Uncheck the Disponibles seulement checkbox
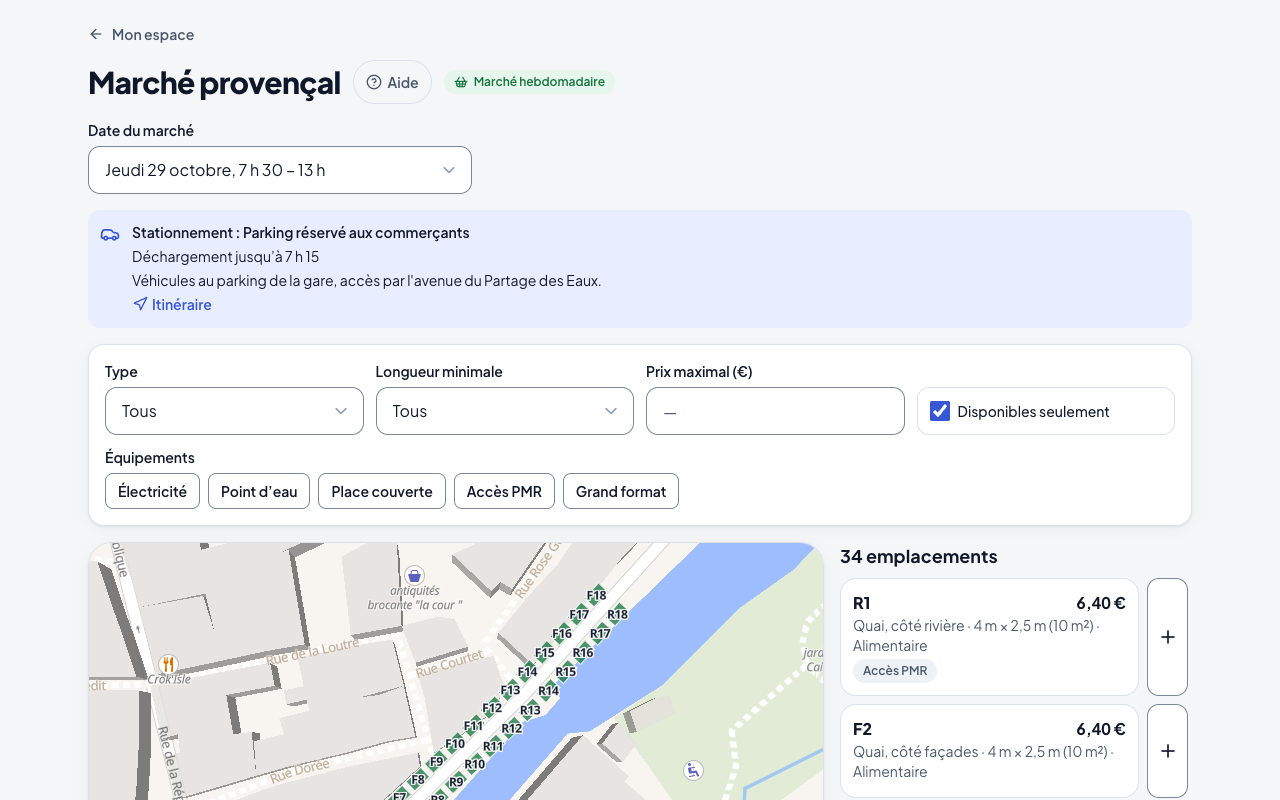Image resolution: width=1280 pixels, height=800 pixels. click(940, 411)
